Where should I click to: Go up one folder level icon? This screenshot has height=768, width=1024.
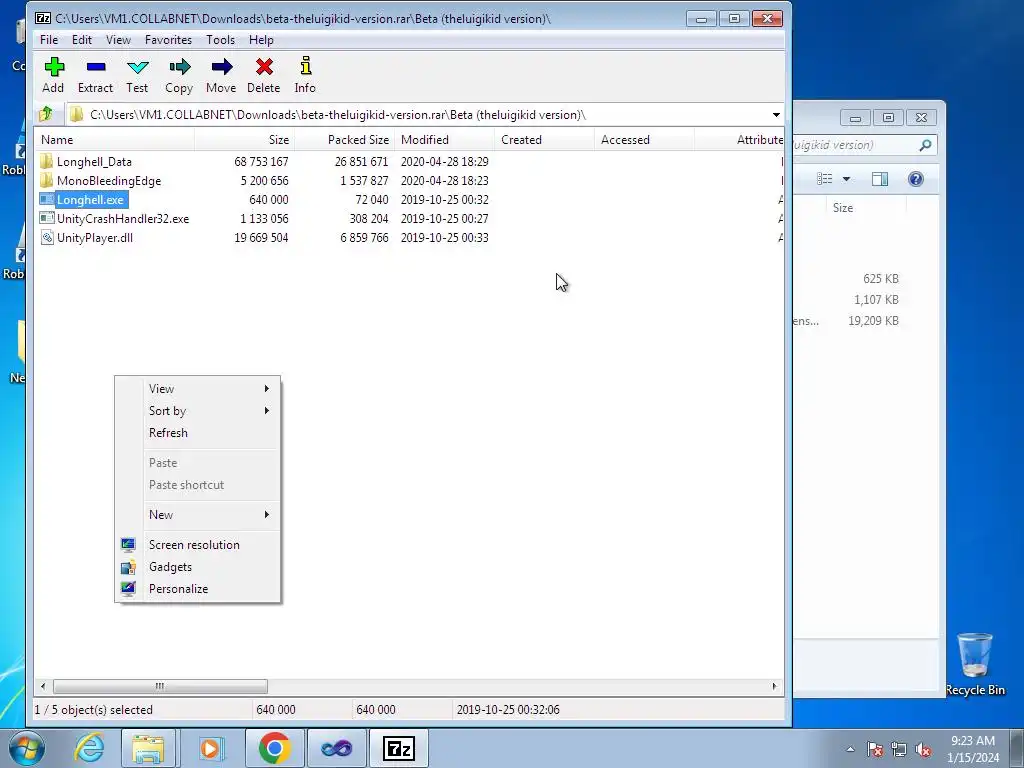click(x=46, y=114)
